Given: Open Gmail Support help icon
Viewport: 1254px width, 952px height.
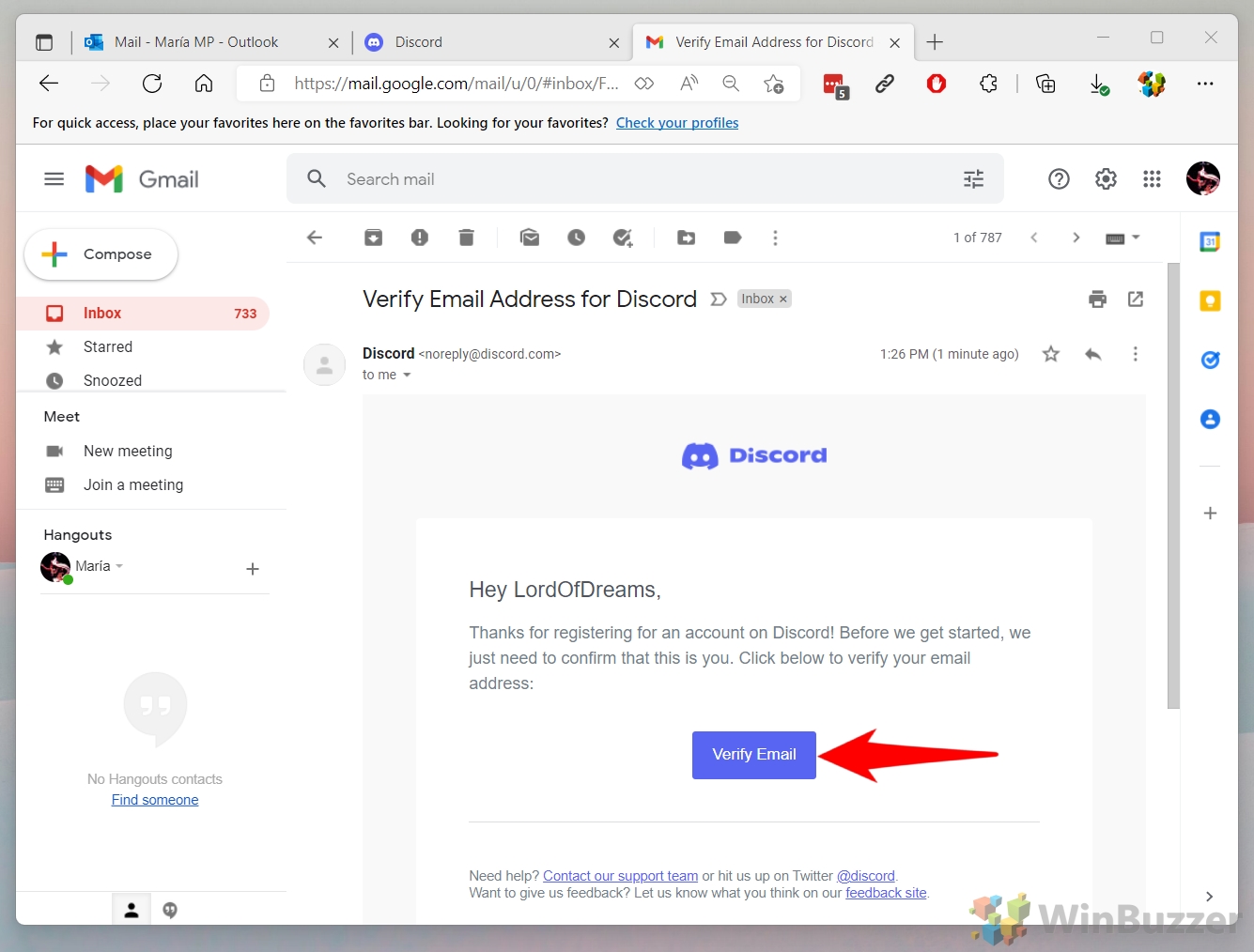Looking at the screenshot, I should click(x=1059, y=178).
